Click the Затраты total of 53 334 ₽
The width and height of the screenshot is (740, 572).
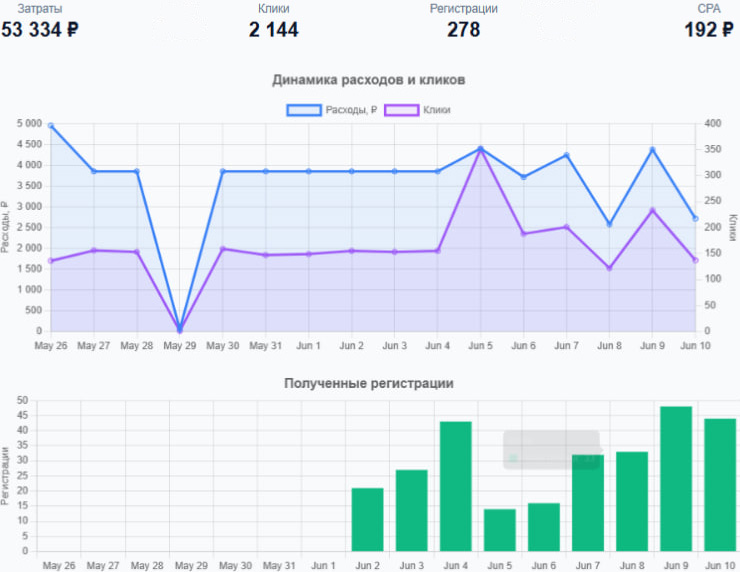[x=40, y=30]
